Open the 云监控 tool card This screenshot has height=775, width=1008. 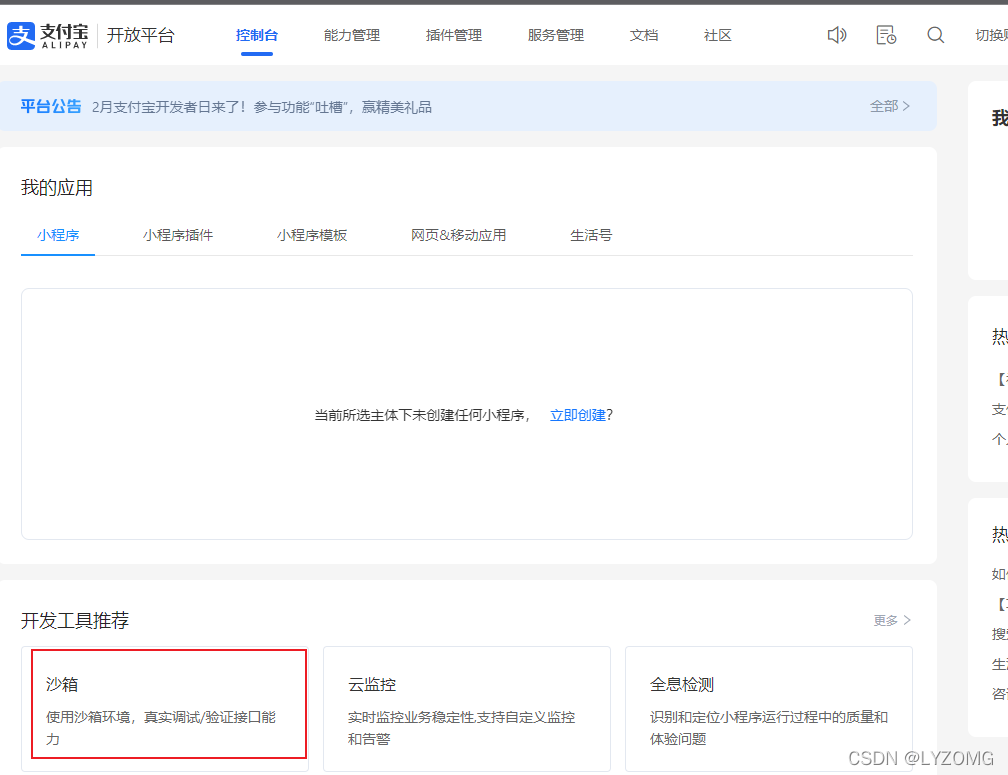tap(467, 709)
